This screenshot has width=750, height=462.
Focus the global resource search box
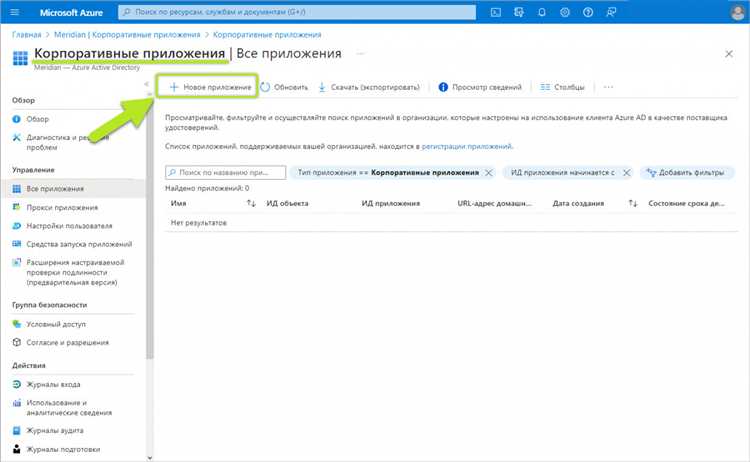[x=297, y=12]
